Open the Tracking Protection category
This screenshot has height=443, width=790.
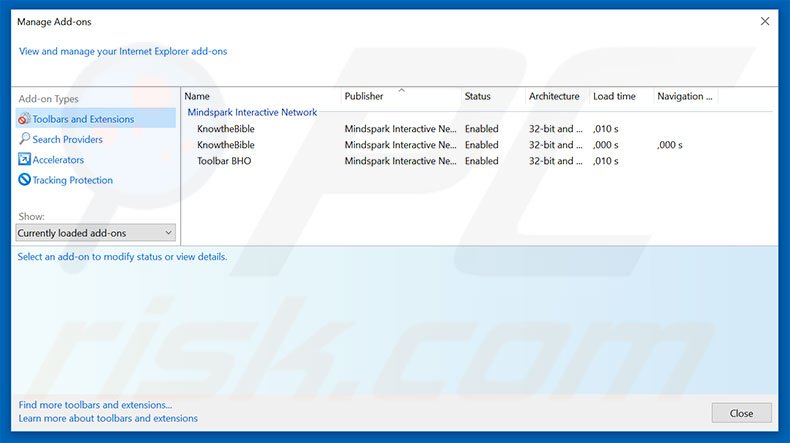73,180
